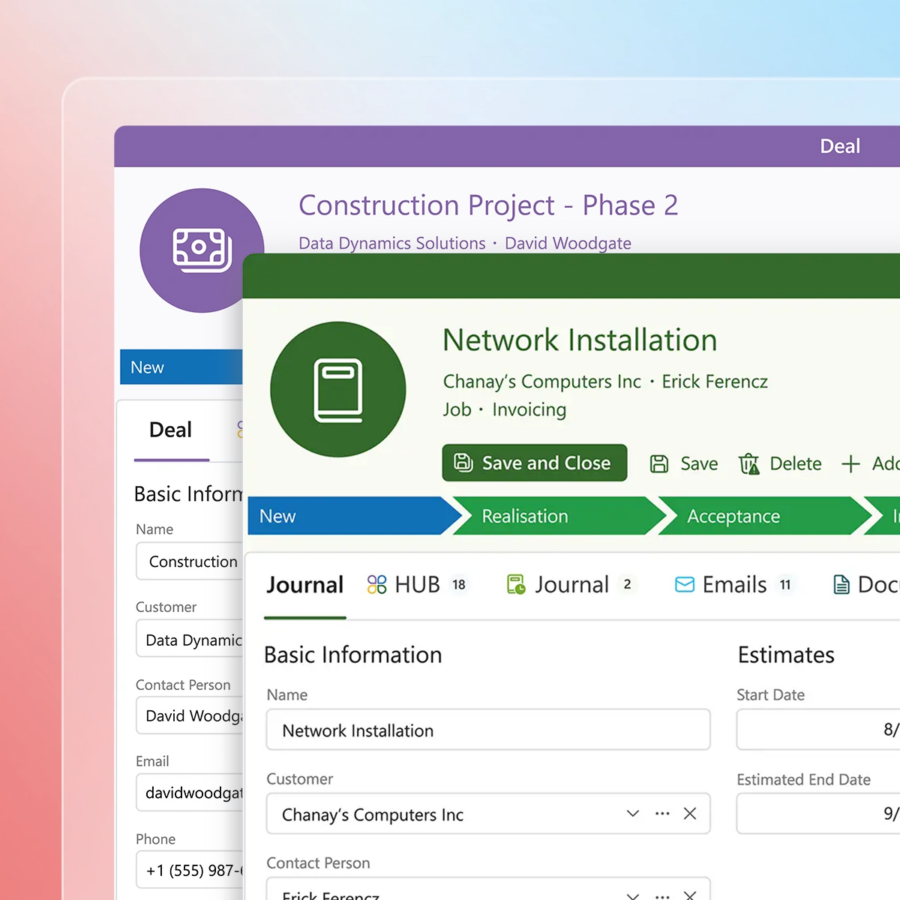
Task: Click the Basic Information heading in Network Installation
Action: (353, 655)
